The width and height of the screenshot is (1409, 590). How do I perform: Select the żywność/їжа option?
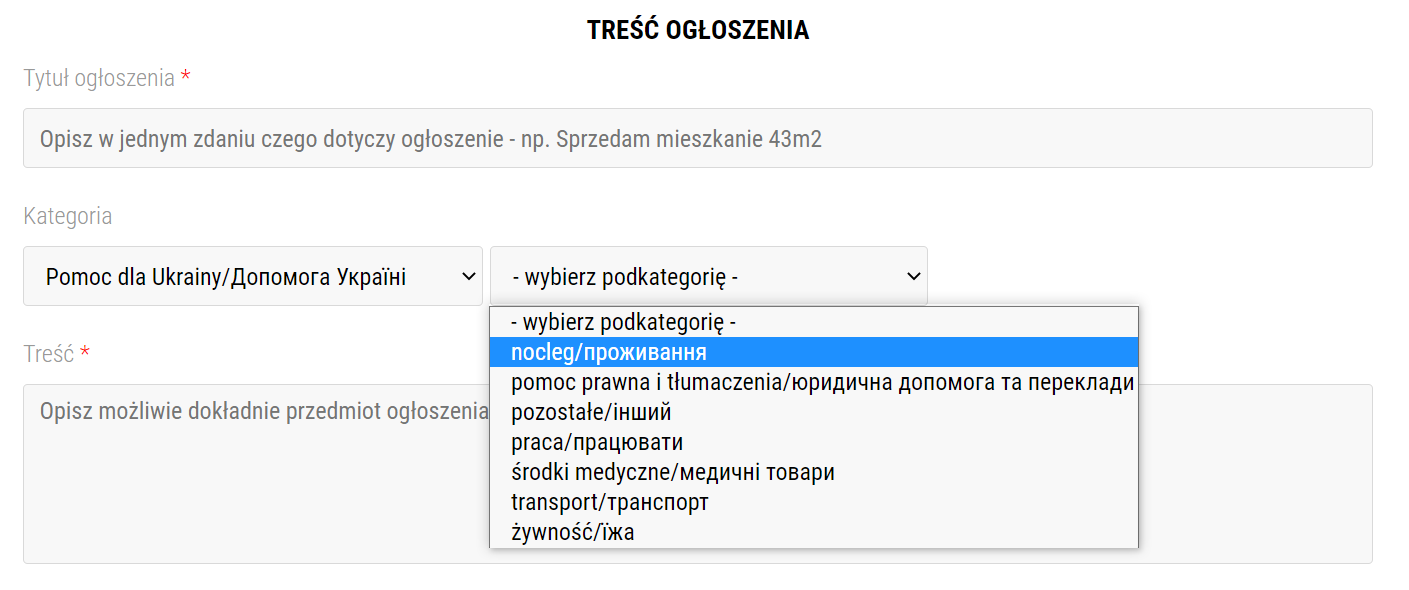[x=814, y=532]
